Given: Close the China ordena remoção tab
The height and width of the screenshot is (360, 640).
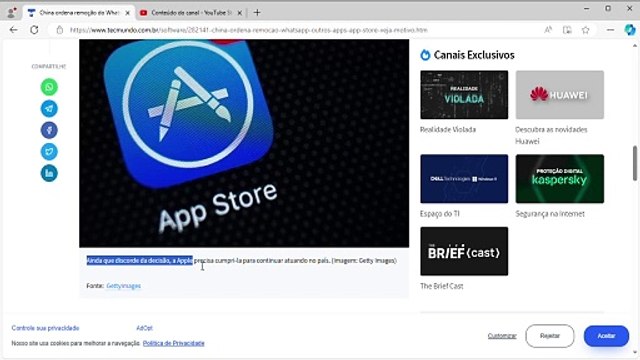Looking at the screenshot, I should (127, 13).
